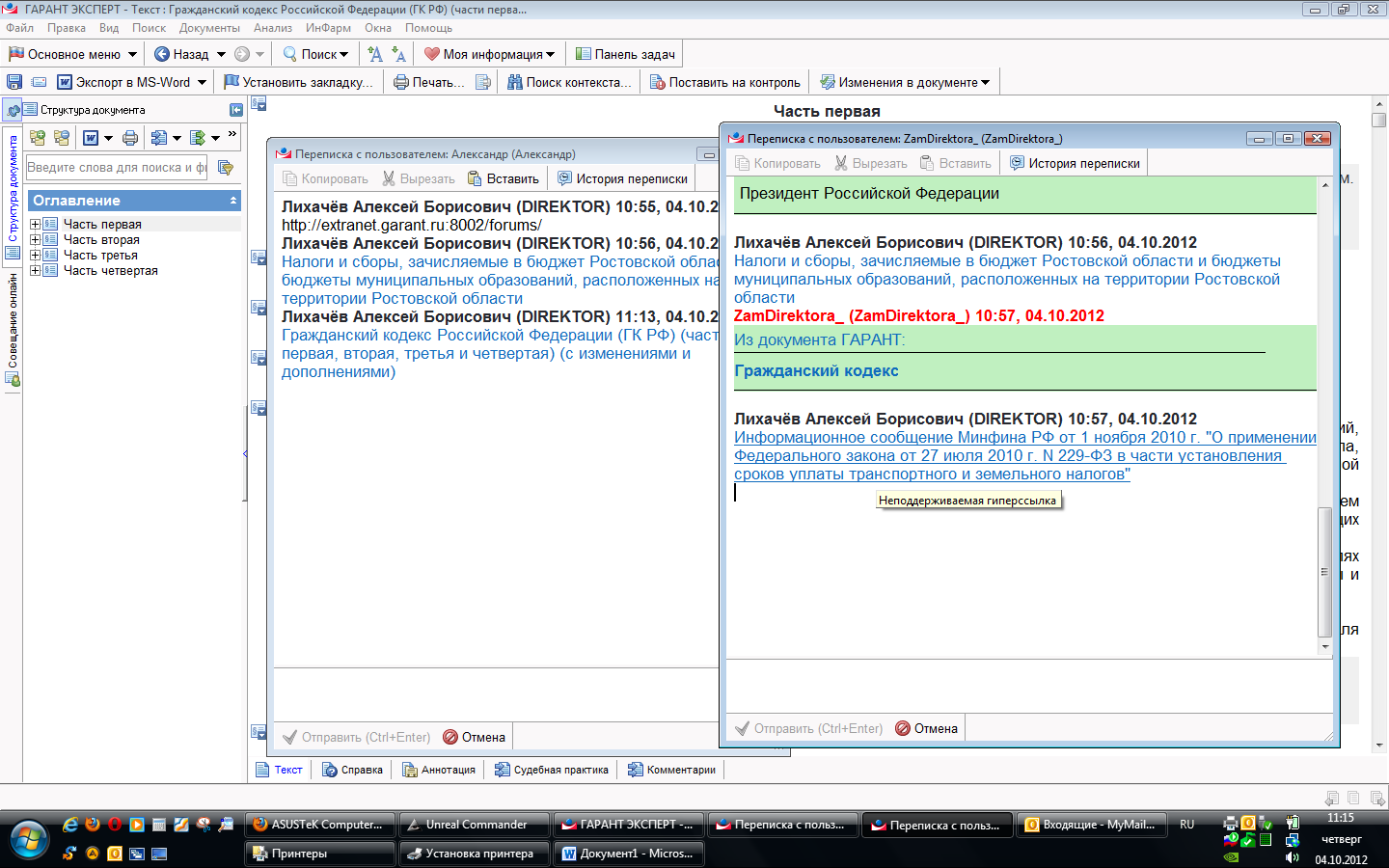Open Входящие - MyMail taskbar button
The height and width of the screenshot is (868, 1389).
pos(1091,825)
